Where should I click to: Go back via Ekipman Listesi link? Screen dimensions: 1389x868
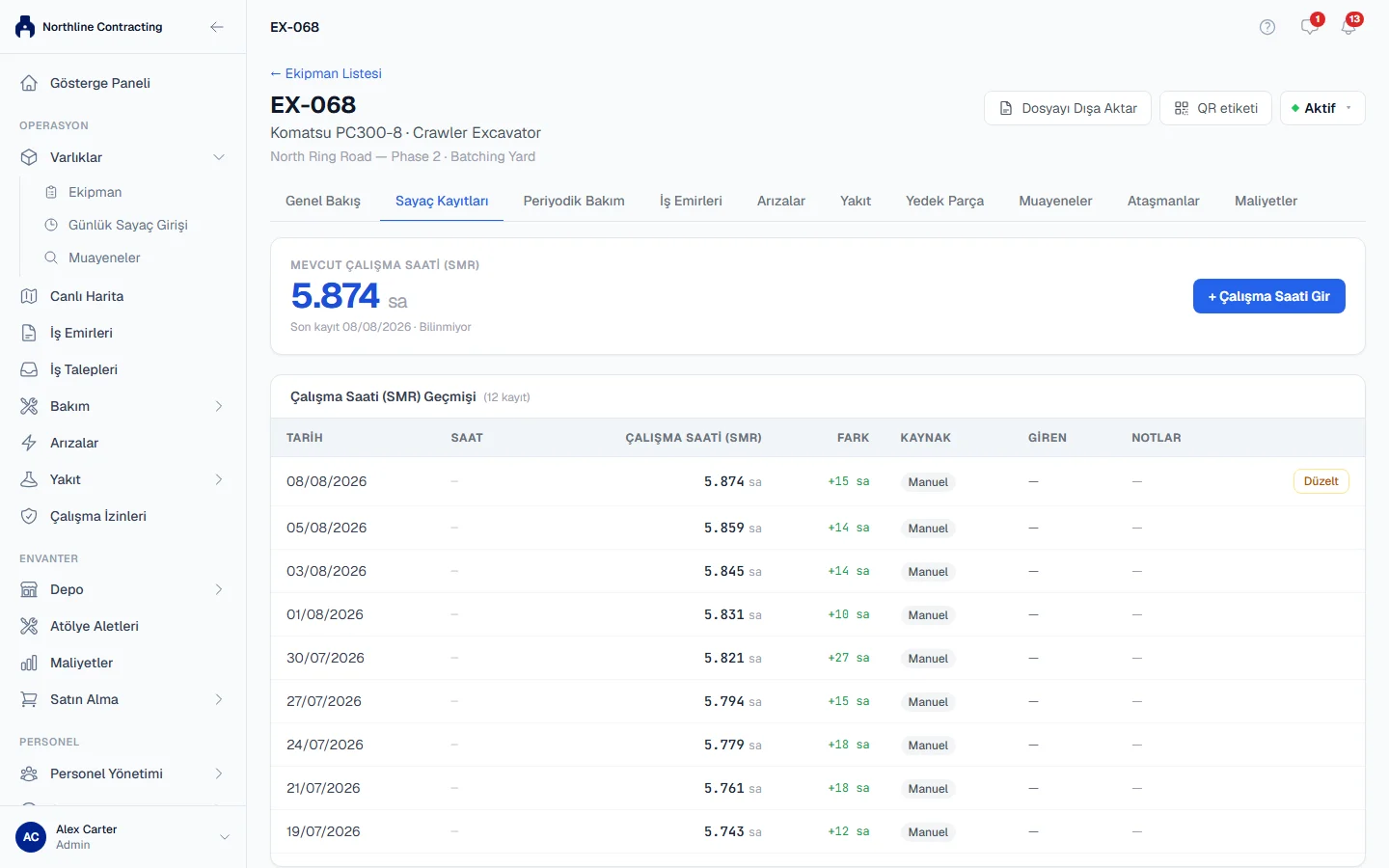point(326,73)
